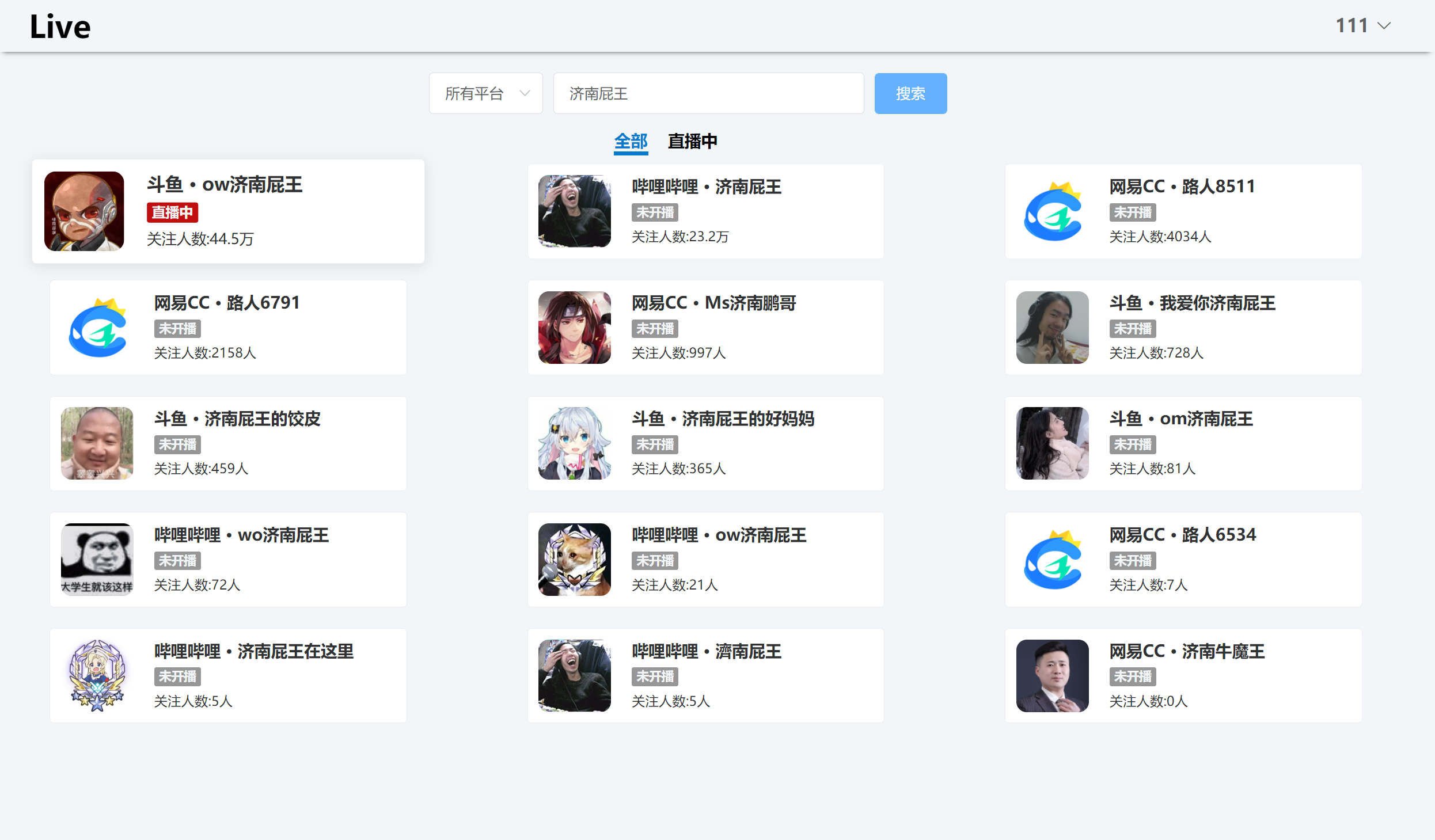
Task: Click the cat avatar of 哔哩哔哩 ow济南屁王
Action: (574, 559)
